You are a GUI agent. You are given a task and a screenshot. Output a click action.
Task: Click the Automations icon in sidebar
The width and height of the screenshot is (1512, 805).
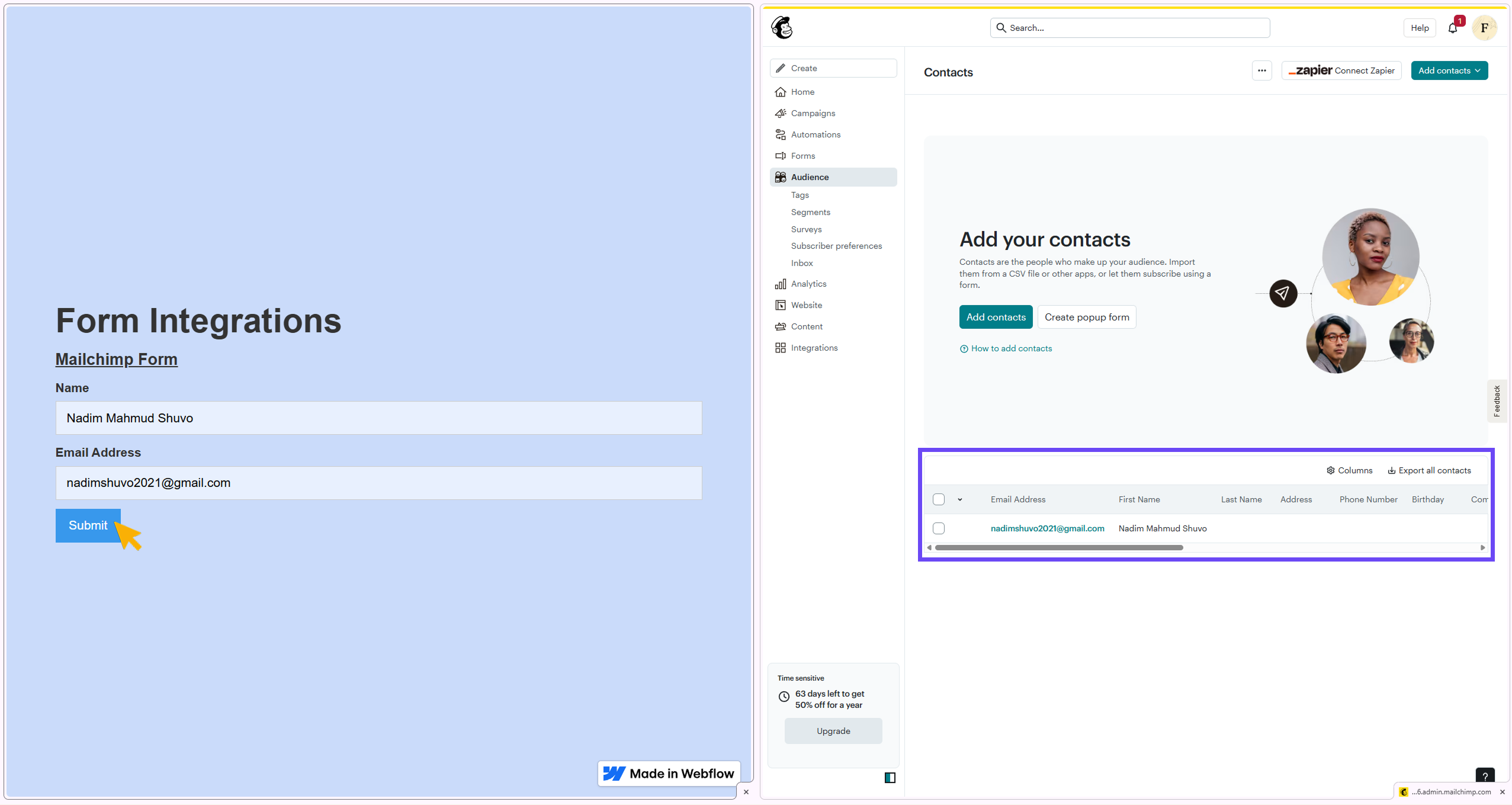point(781,134)
